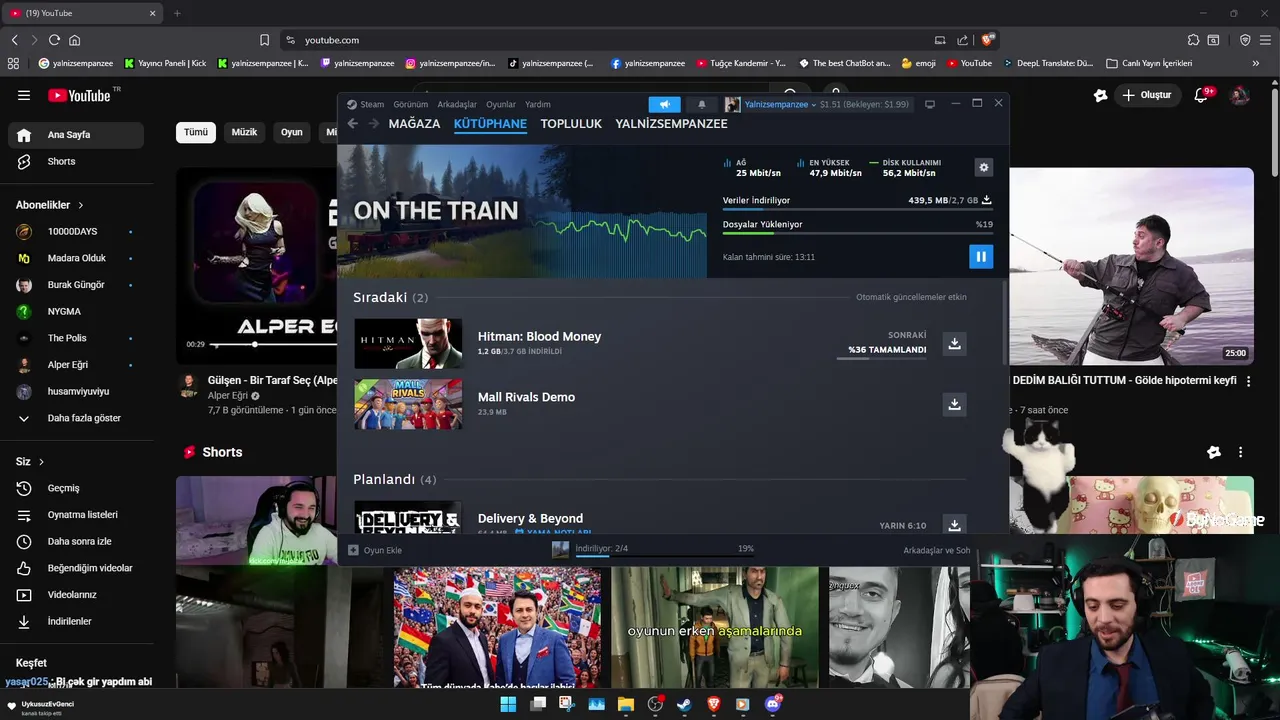The width and height of the screenshot is (1280, 720).
Task: Open Oyunlar menu in Steam
Action: (501, 104)
